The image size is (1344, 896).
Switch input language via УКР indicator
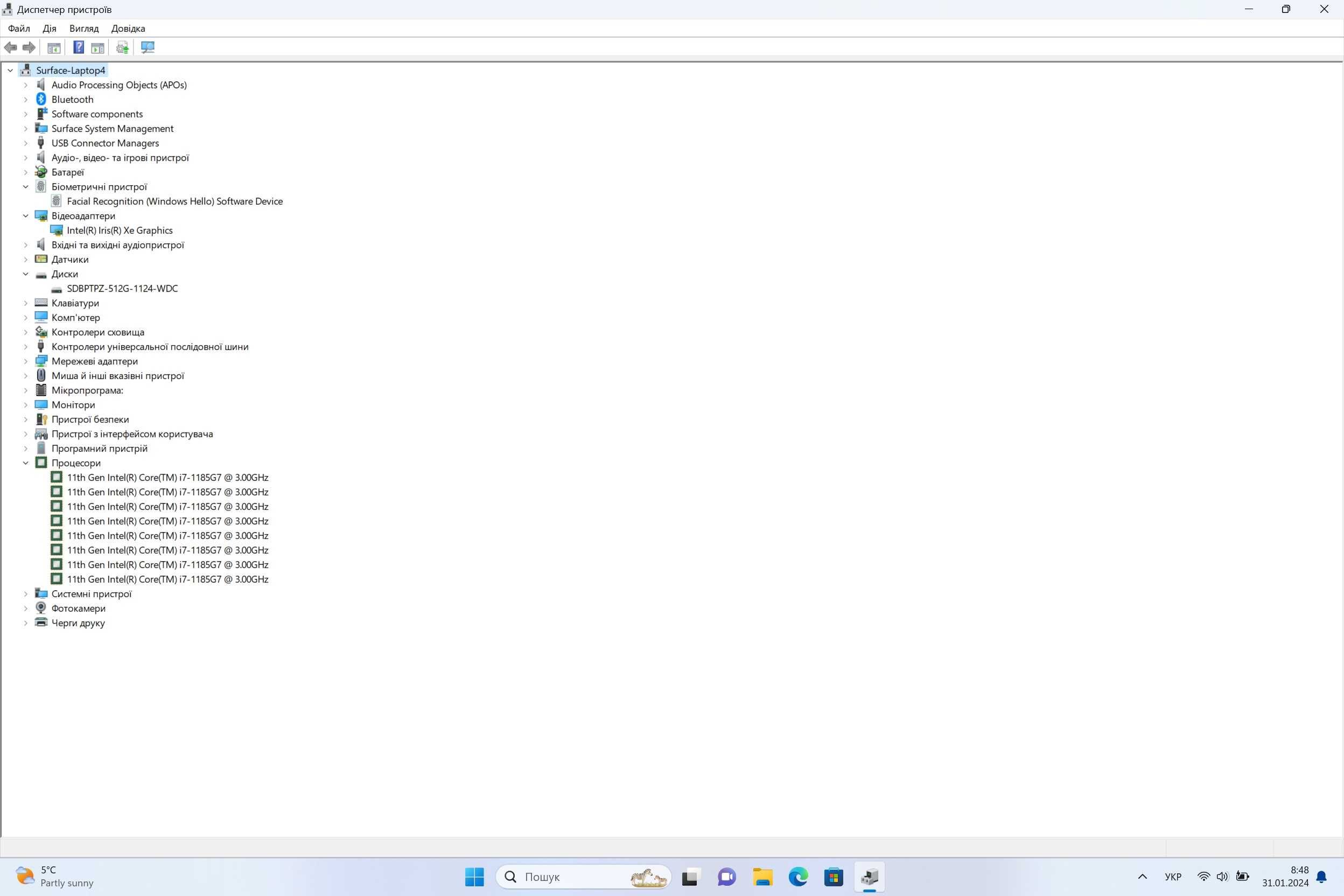coord(1173,877)
